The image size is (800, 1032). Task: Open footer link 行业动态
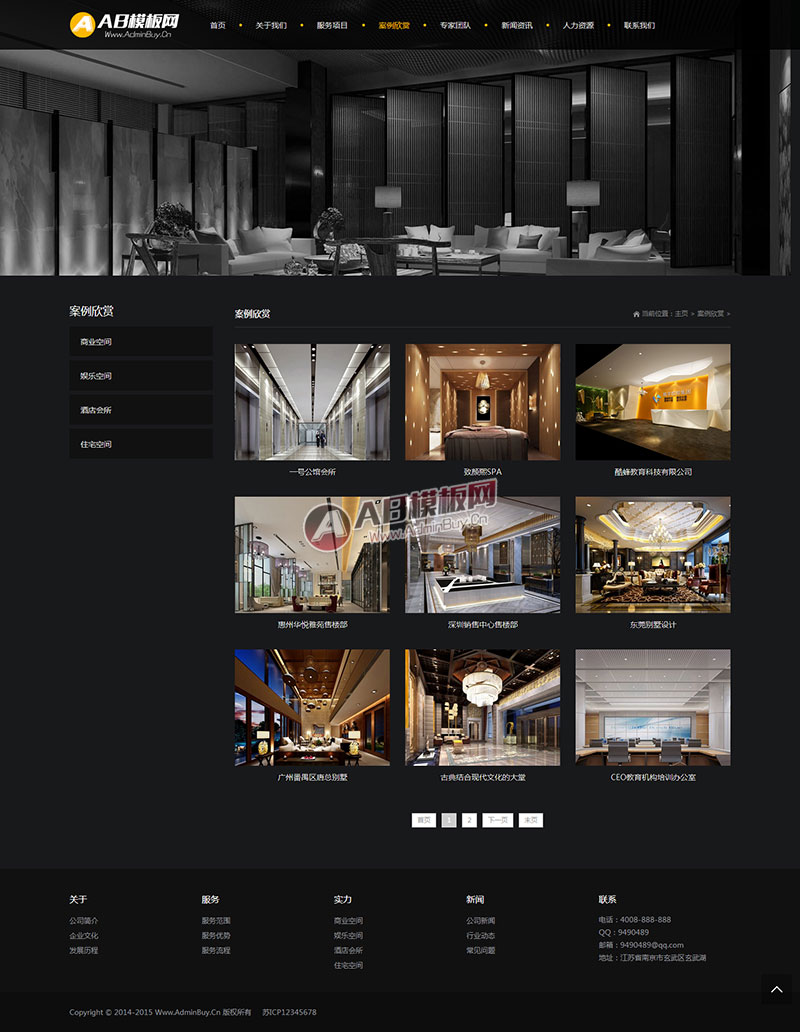[x=481, y=935]
